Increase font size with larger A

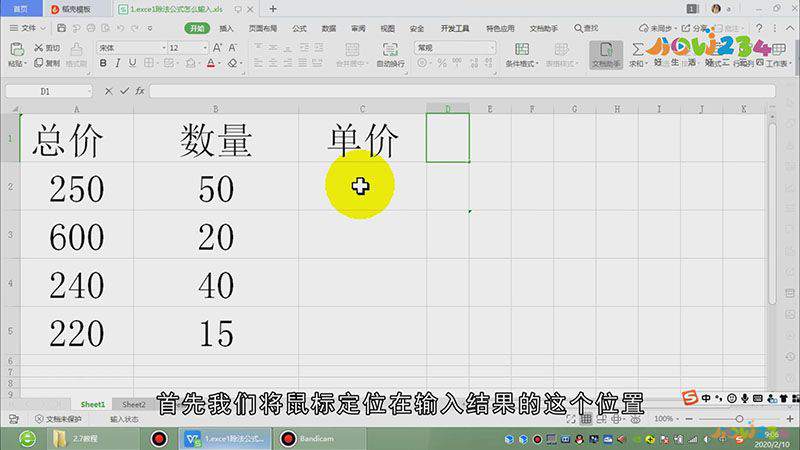(x=217, y=47)
